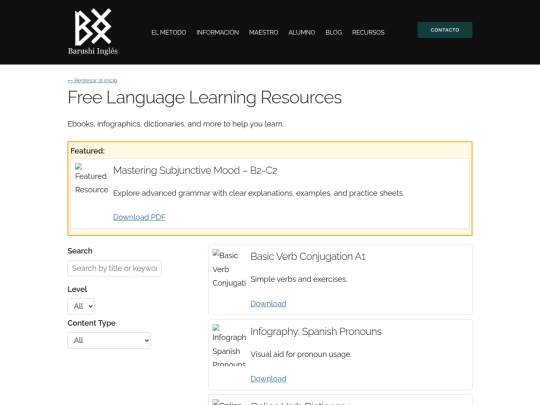The height and width of the screenshot is (405, 540).
Task: Select the Mastering Subjunctive Mood title
Action: coord(195,170)
